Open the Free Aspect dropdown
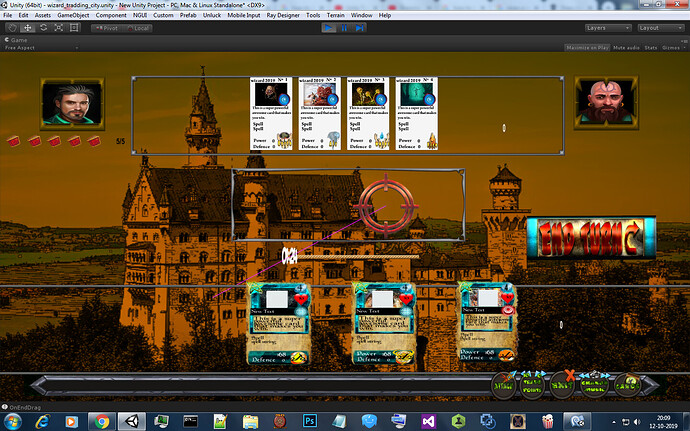Image resolution: width=690 pixels, height=431 pixels. [x=41, y=48]
